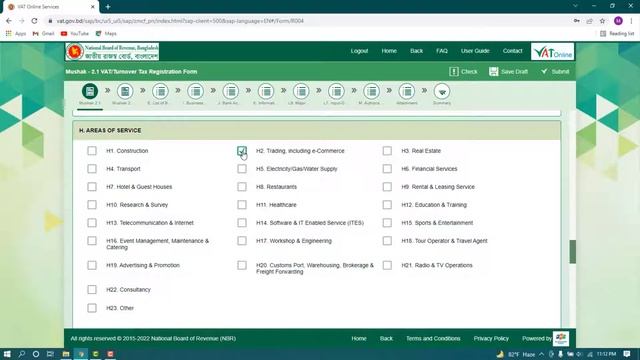Reload the page in the browser
The image size is (640, 360).
click(x=34, y=21)
